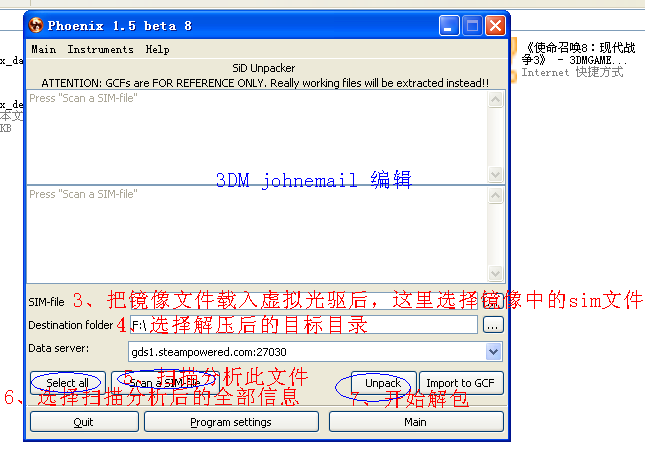
Task: Click lower list scrollbar down arrow
Action: 495,273
